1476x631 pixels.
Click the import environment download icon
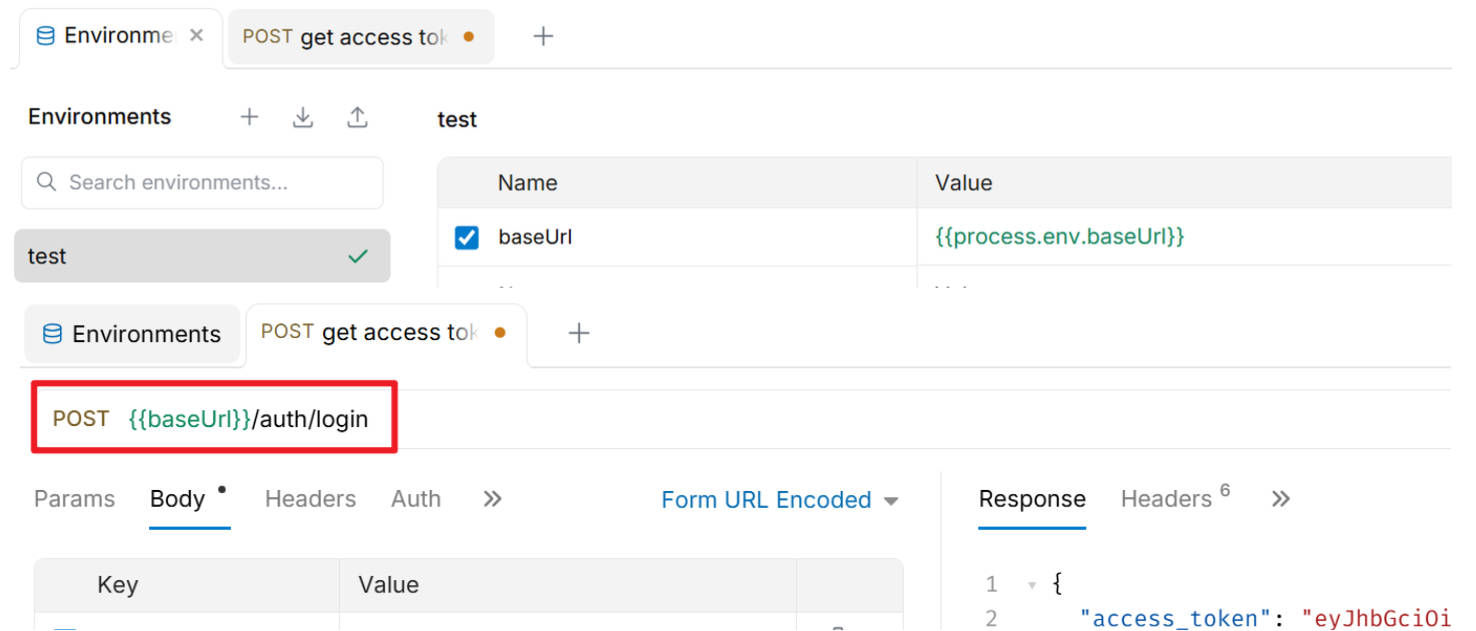coord(303,117)
